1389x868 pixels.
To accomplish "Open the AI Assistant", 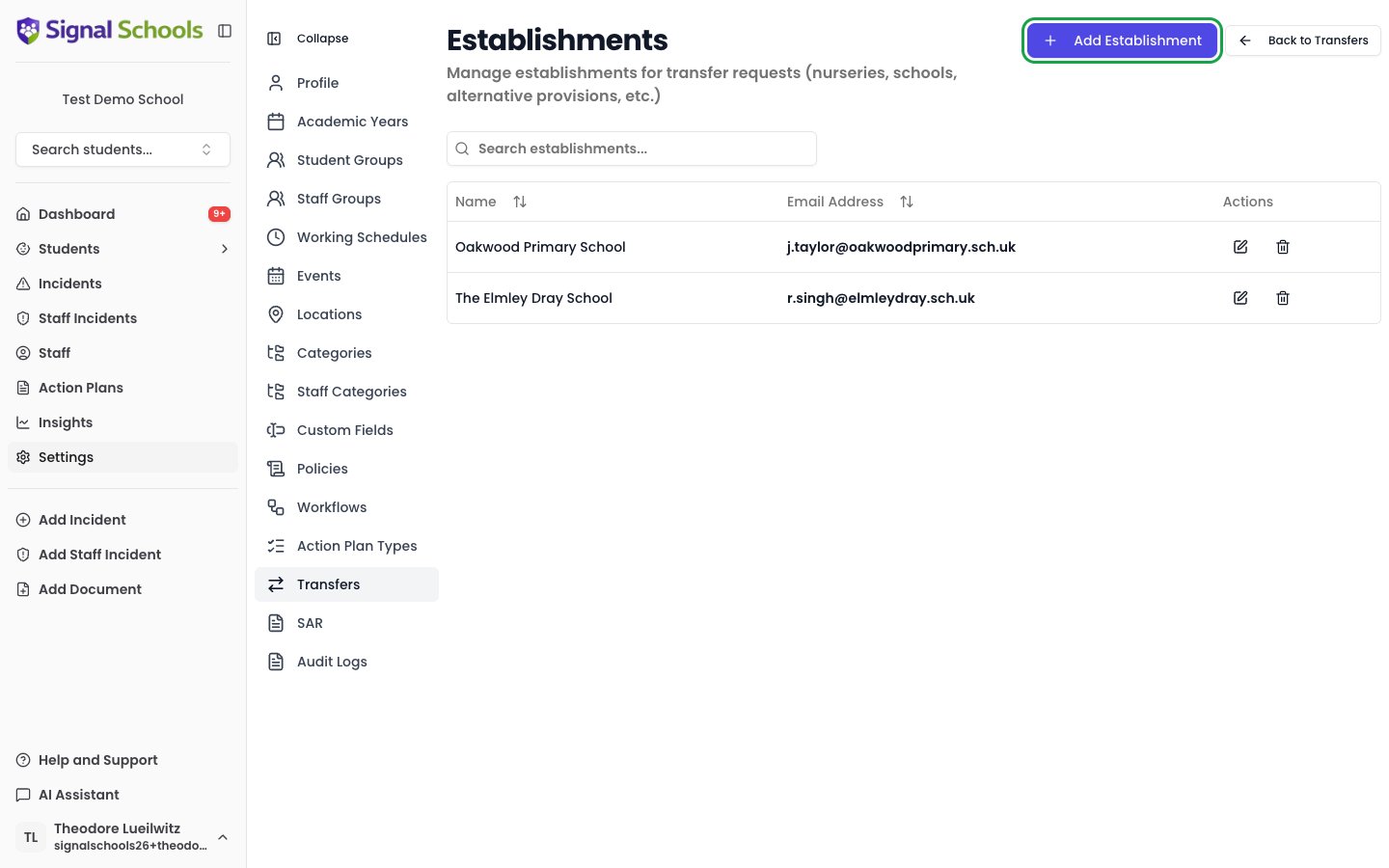I will pos(123,795).
